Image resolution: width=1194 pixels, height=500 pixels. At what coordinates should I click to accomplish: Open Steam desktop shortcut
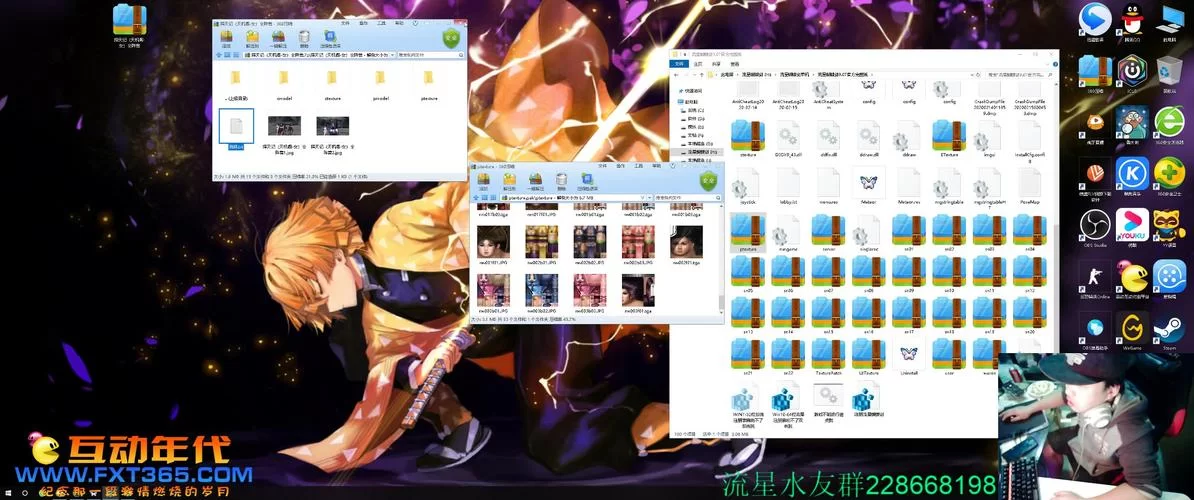pos(1169,332)
